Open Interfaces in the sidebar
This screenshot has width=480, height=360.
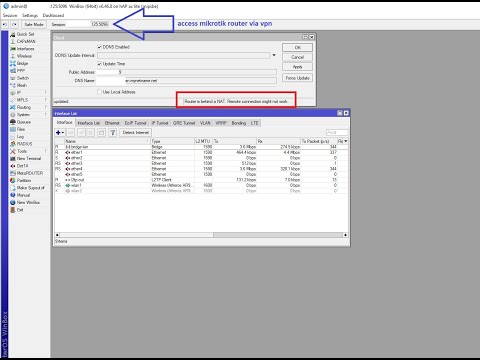(25, 49)
